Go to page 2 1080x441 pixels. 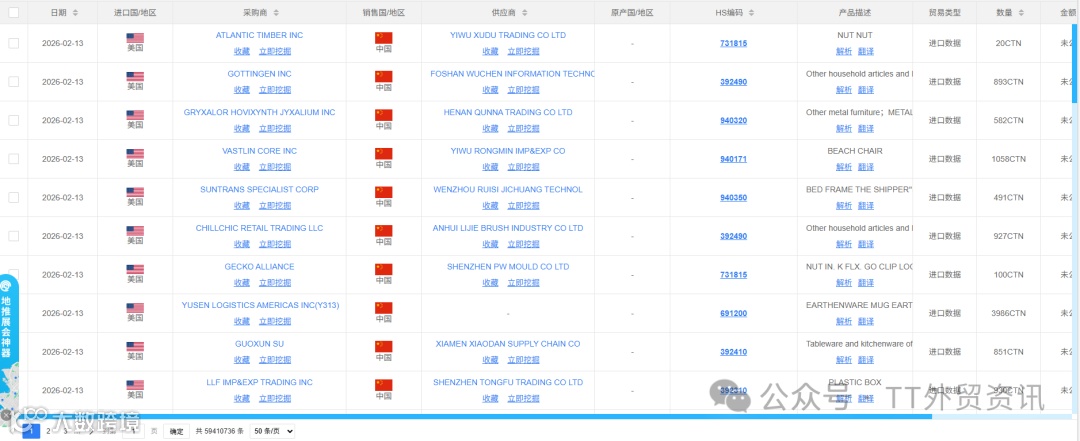(48, 431)
